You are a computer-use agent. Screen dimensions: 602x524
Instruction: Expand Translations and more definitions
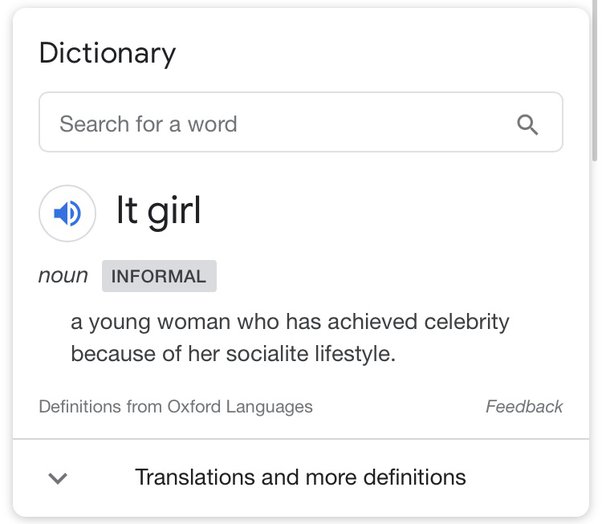tap(301, 478)
